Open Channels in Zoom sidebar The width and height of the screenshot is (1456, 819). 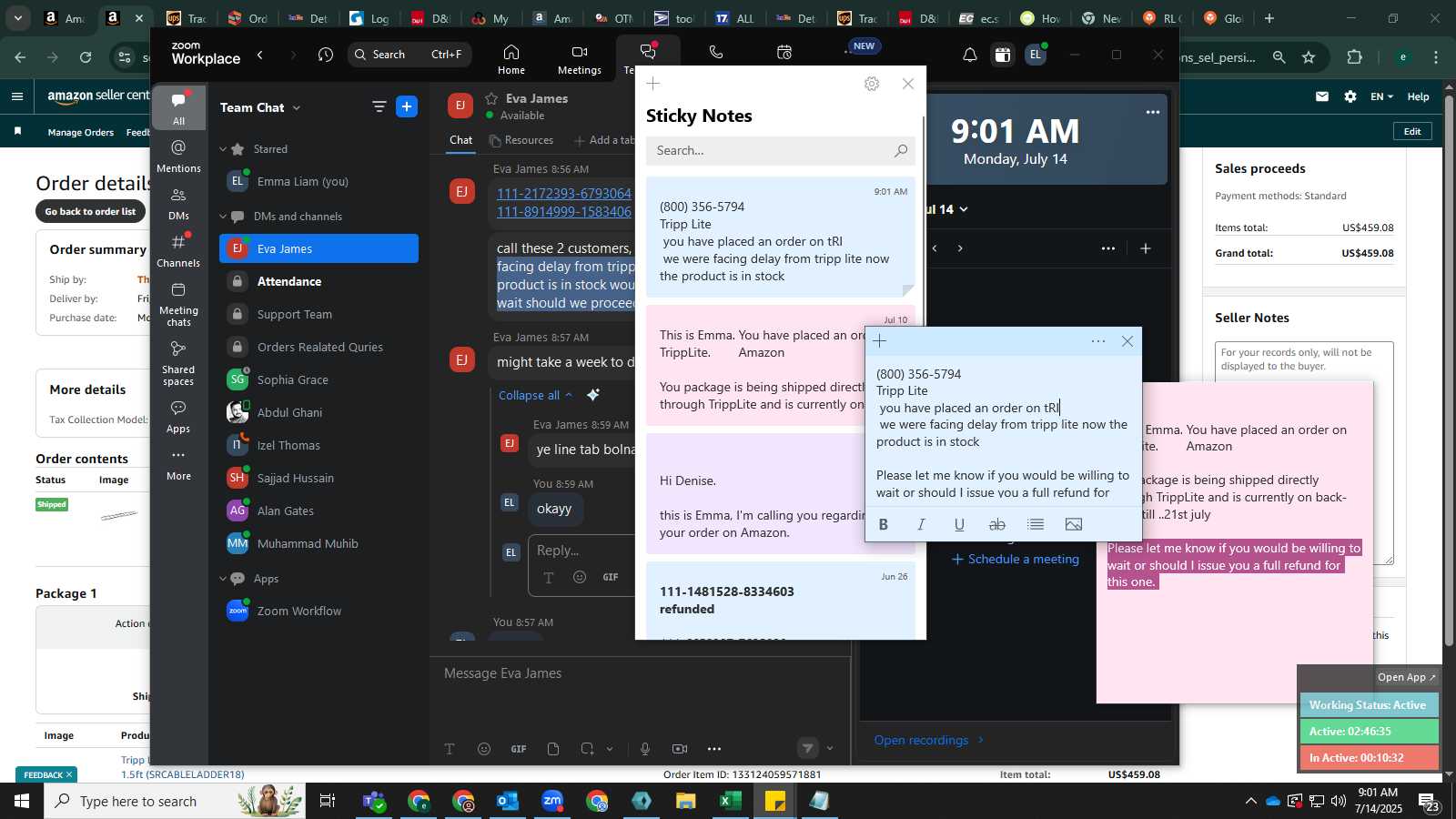click(178, 250)
